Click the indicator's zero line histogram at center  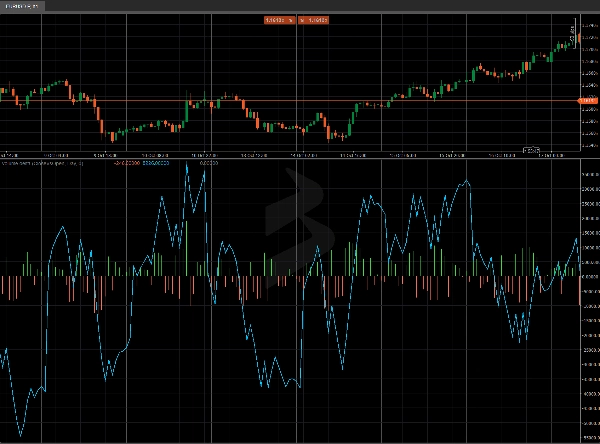tap(300, 277)
